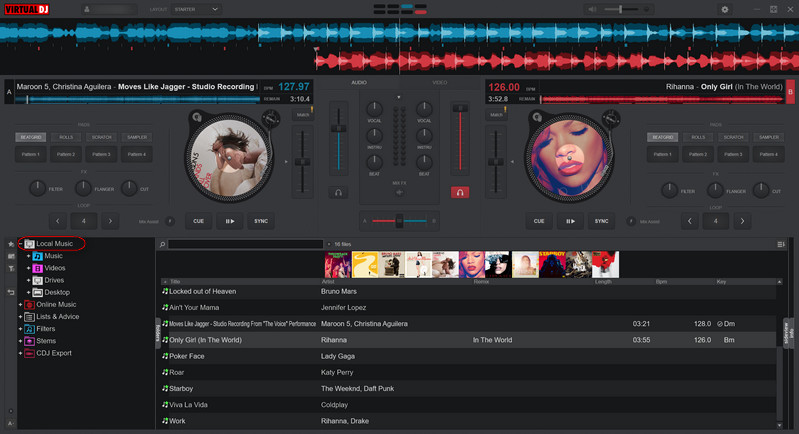Select SAMPLER pad tab on deck B
Screen dimensions: 799x434
pos(768,138)
